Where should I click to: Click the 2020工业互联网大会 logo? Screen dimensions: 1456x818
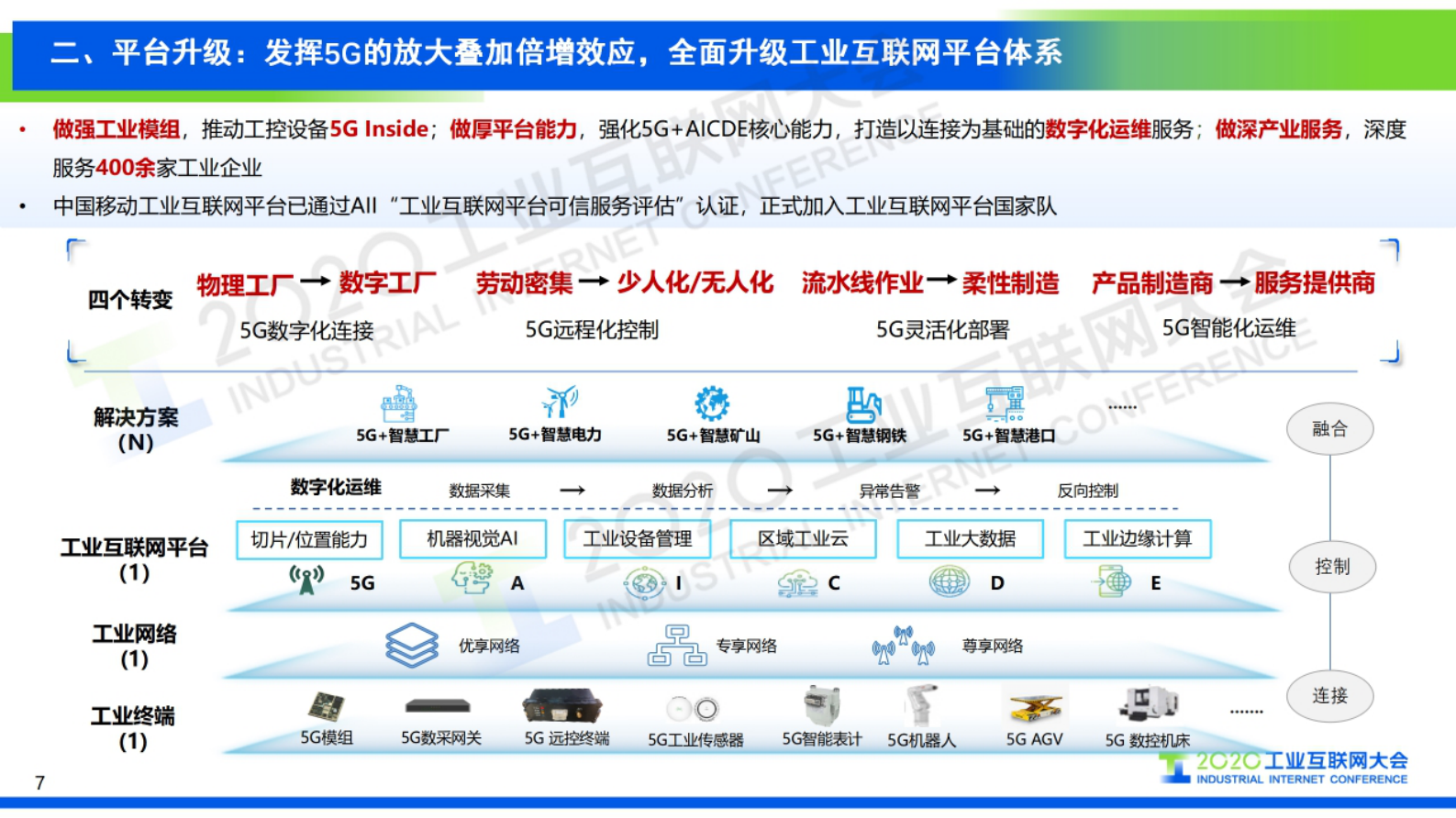click(x=1283, y=768)
